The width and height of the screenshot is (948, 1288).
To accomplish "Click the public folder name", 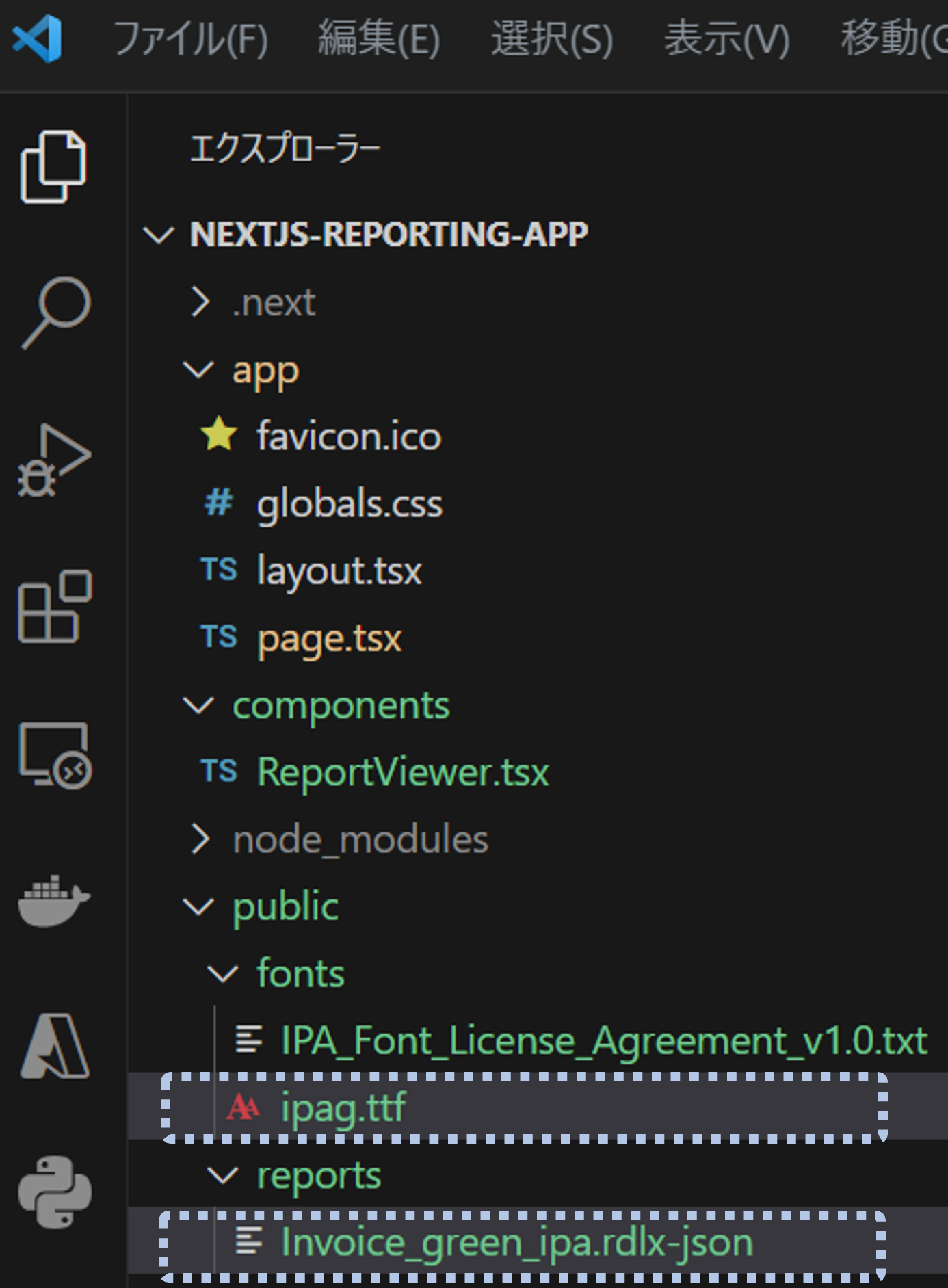I will point(286,908).
